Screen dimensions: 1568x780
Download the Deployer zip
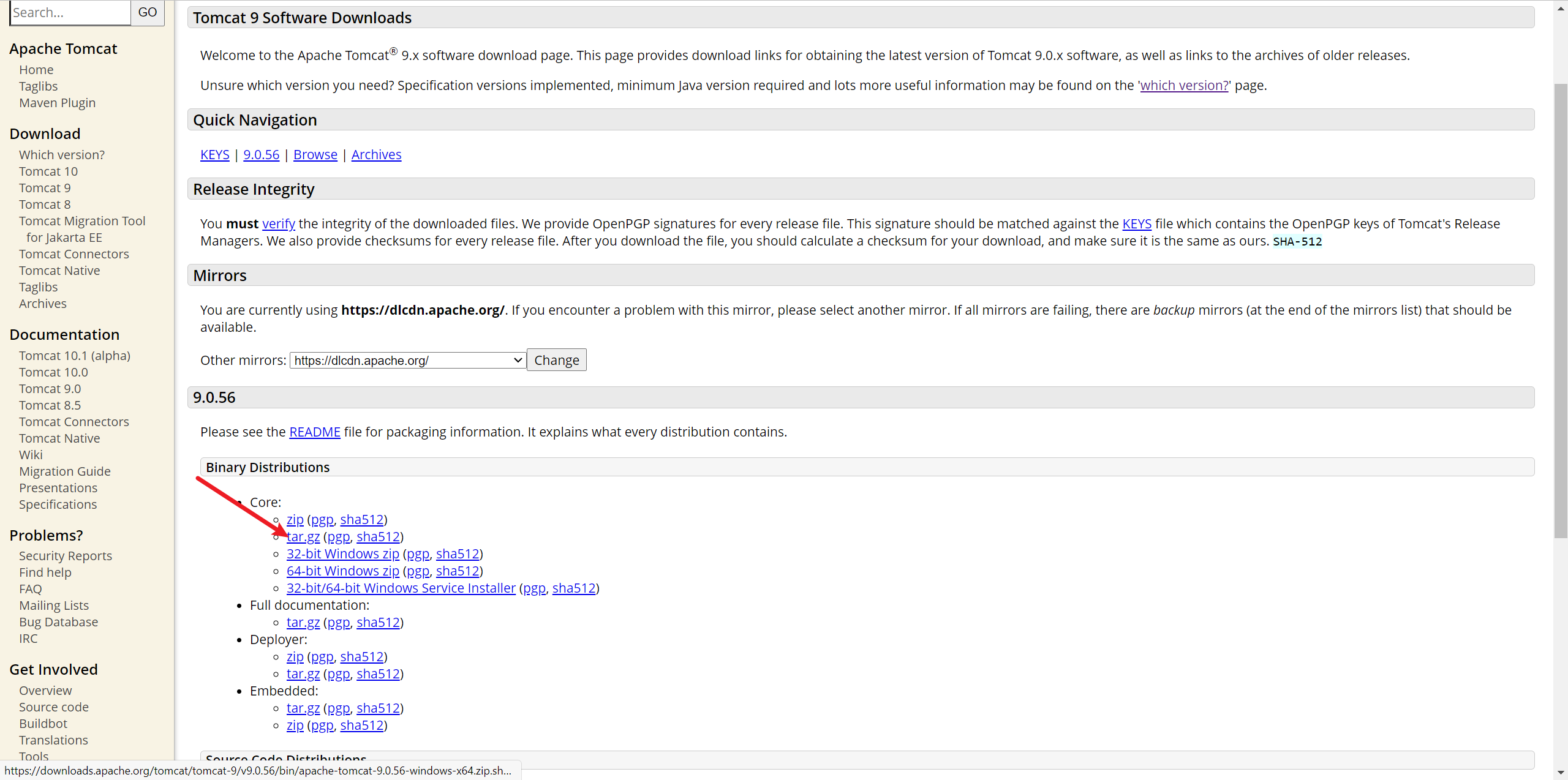point(295,657)
